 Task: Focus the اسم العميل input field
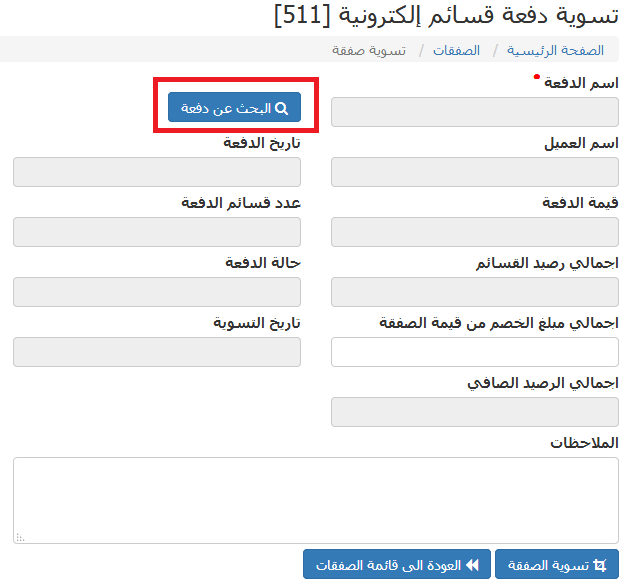(x=475, y=172)
